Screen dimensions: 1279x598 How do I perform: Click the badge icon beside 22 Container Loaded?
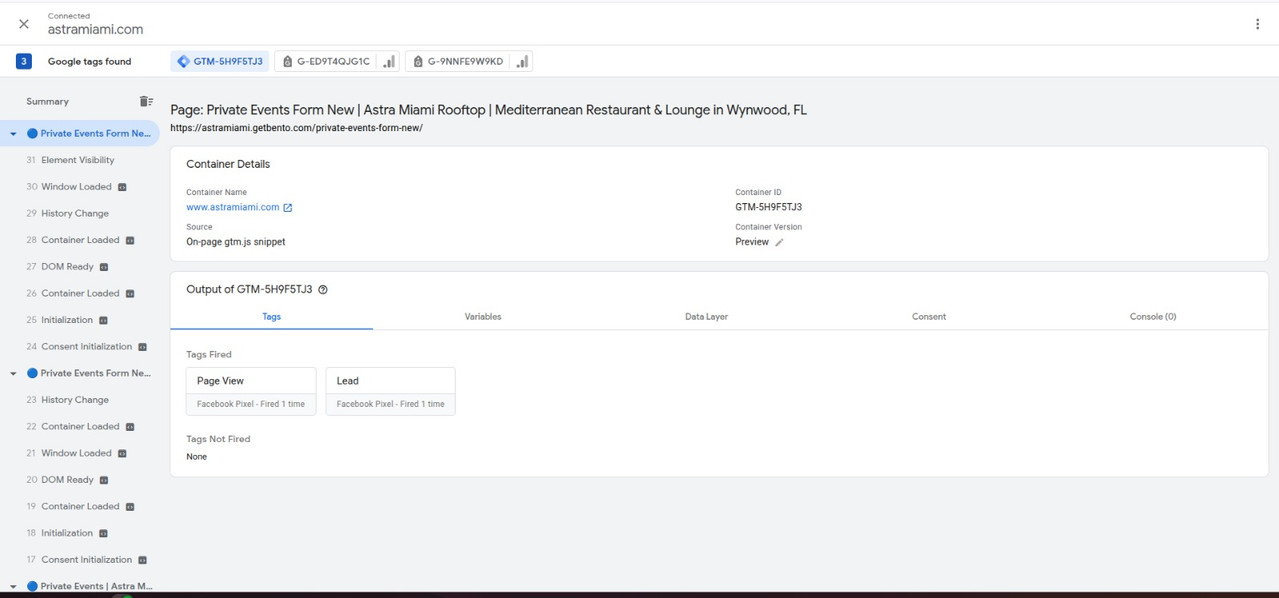coord(130,427)
